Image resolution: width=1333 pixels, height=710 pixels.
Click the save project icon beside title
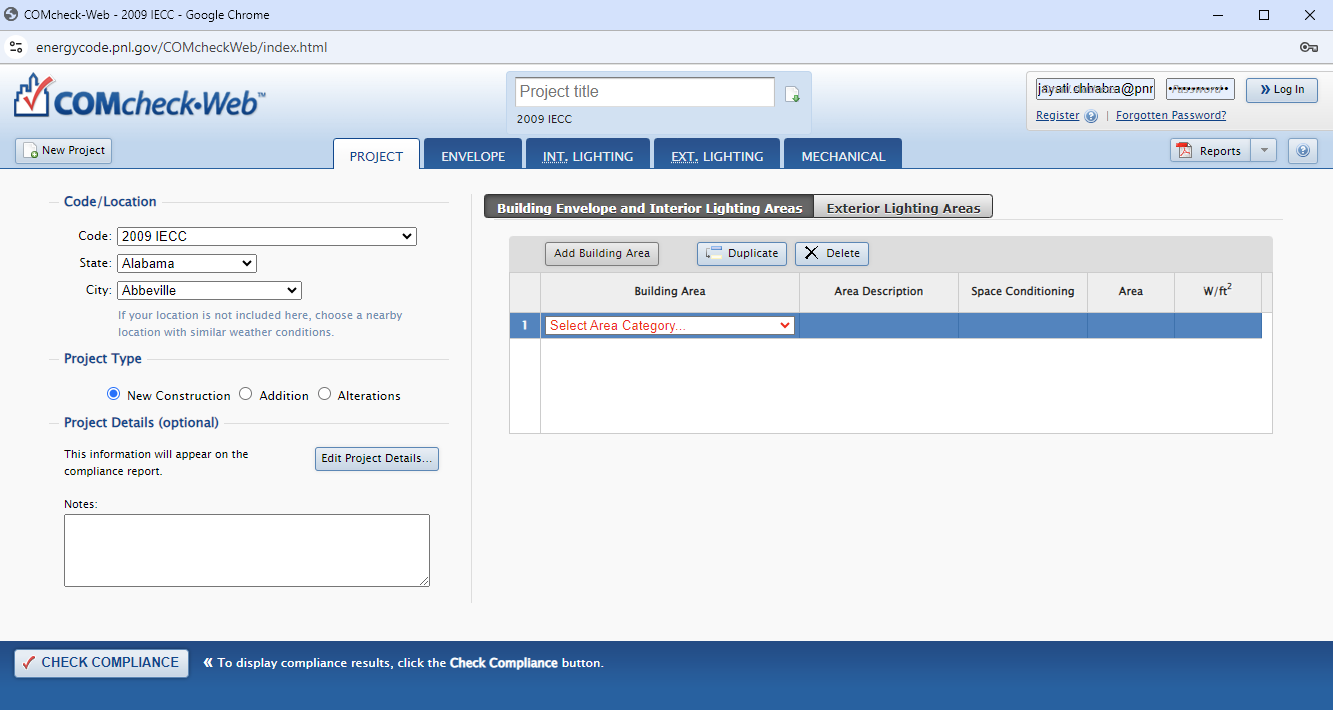click(x=792, y=94)
